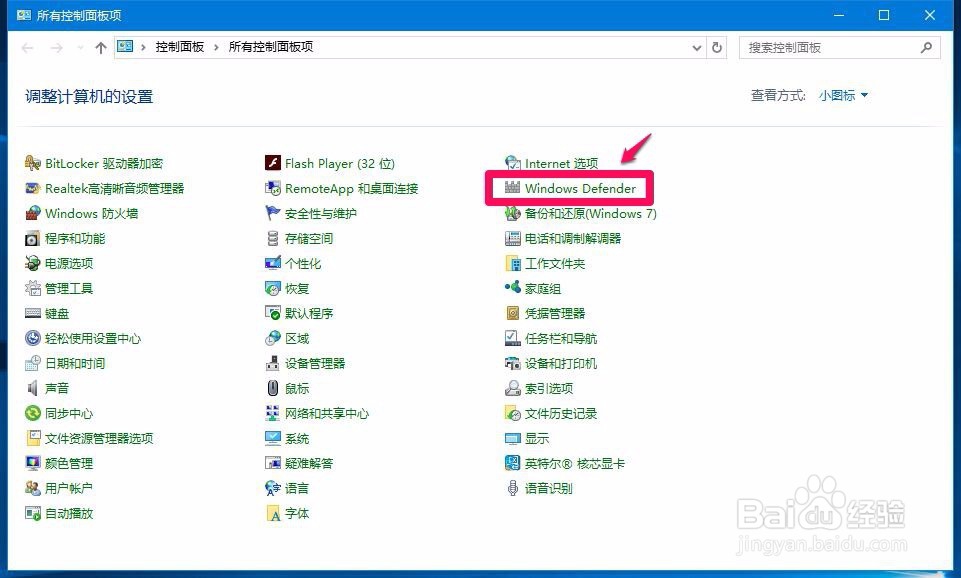Open the 日期和时间 icon
The height and width of the screenshot is (578, 961).
point(32,363)
